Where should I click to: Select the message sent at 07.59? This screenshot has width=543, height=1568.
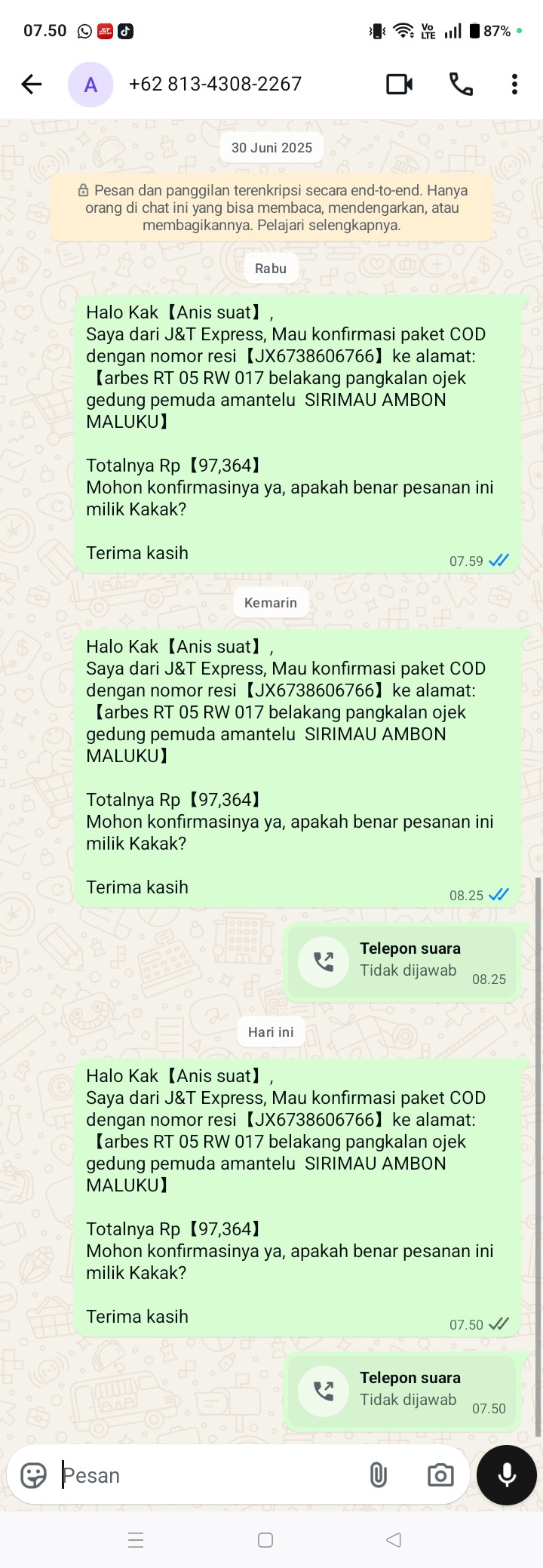pyautogui.click(x=297, y=433)
